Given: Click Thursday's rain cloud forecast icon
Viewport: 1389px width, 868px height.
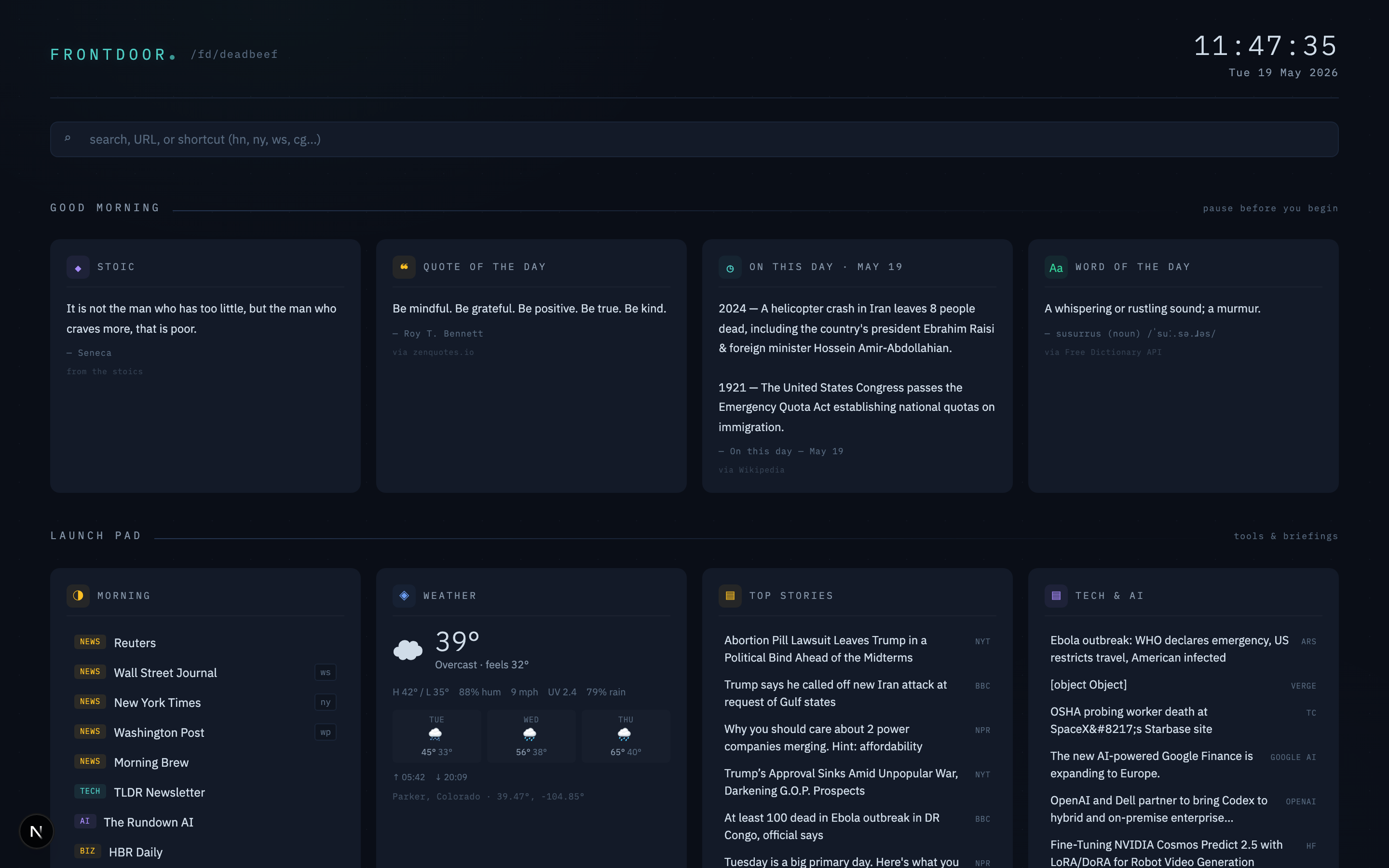Looking at the screenshot, I should tap(625, 734).
